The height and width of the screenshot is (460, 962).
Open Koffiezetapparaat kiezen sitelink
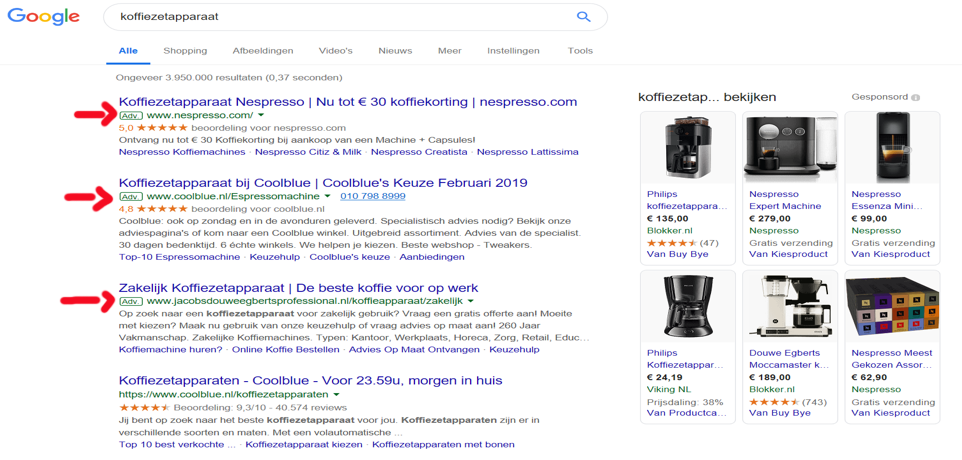[303, 444]
